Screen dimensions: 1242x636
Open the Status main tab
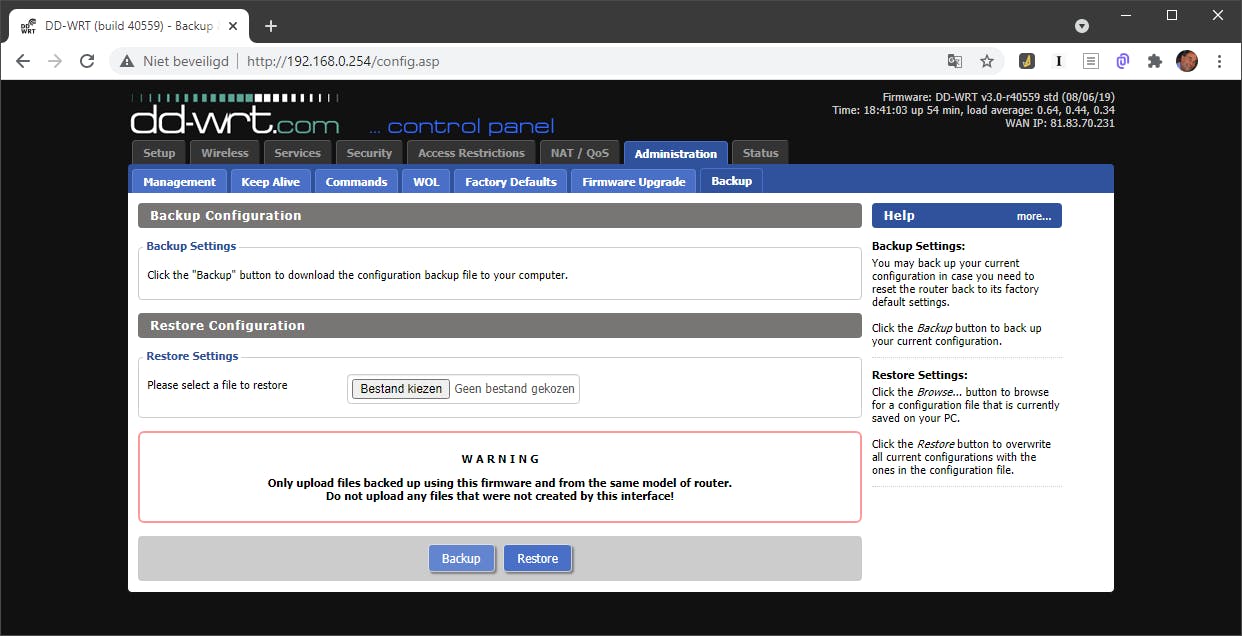(760, 153)
